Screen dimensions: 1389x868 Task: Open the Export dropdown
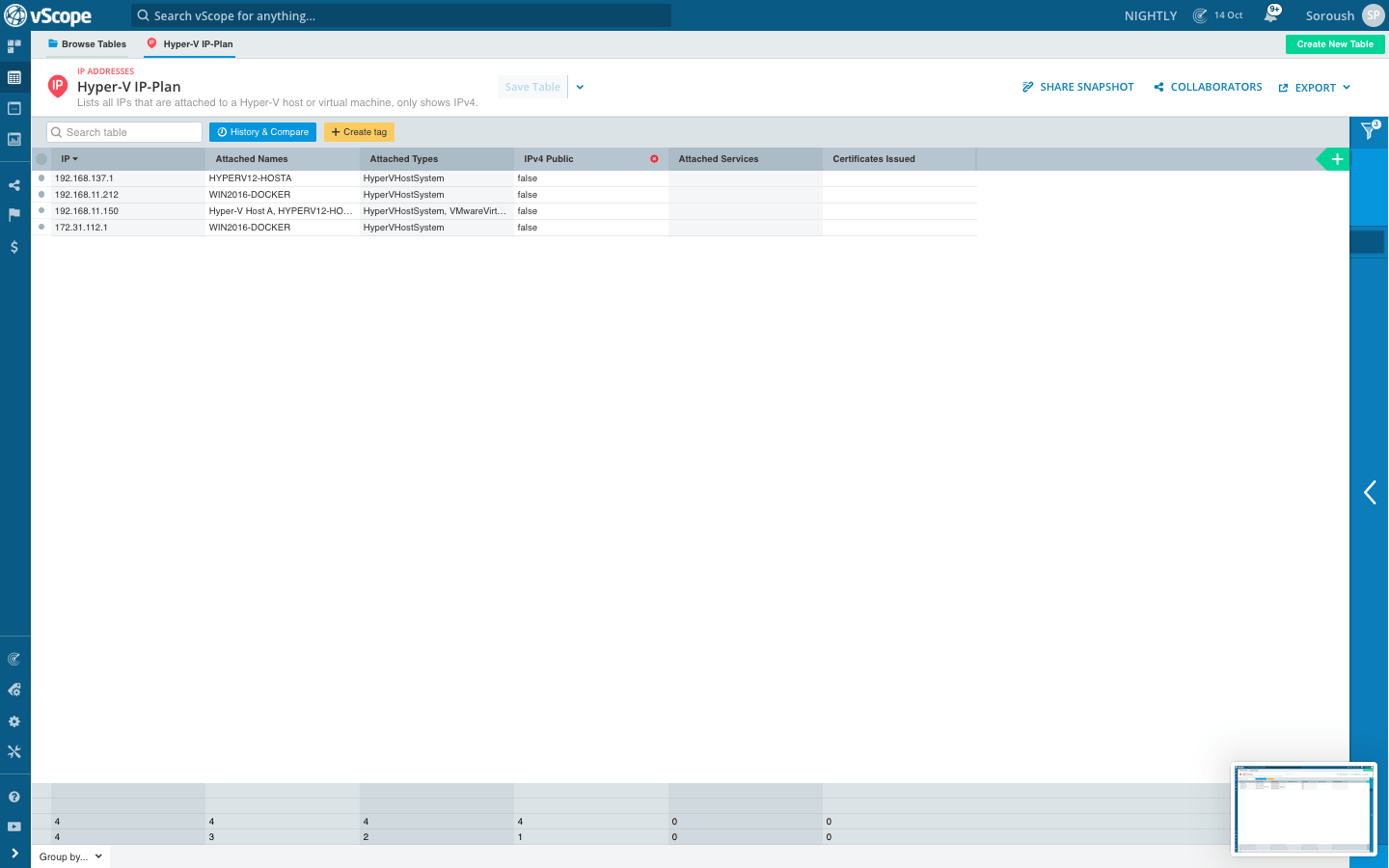pyautogui.click(x=1315, y=88)
